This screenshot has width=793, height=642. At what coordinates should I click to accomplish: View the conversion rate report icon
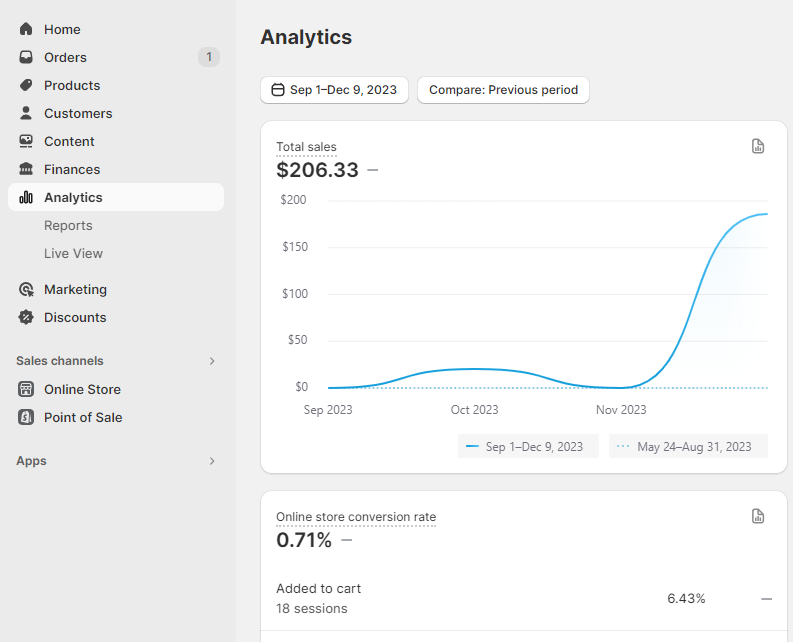pos(758,516)
